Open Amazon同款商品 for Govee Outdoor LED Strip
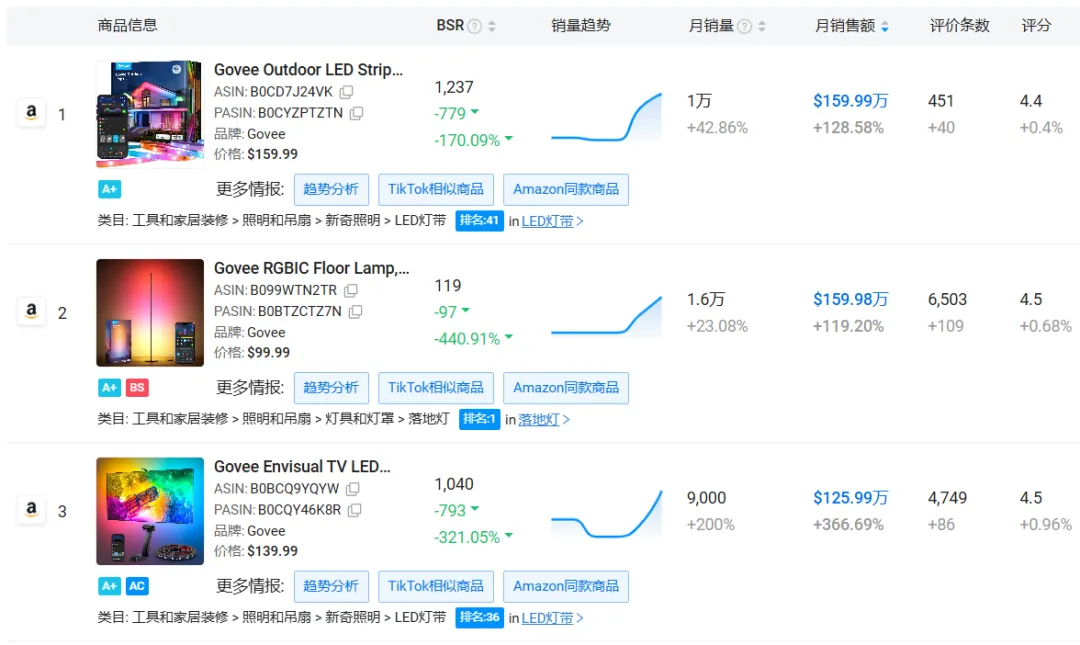1080x645 pixels. (x=566, y=190)
